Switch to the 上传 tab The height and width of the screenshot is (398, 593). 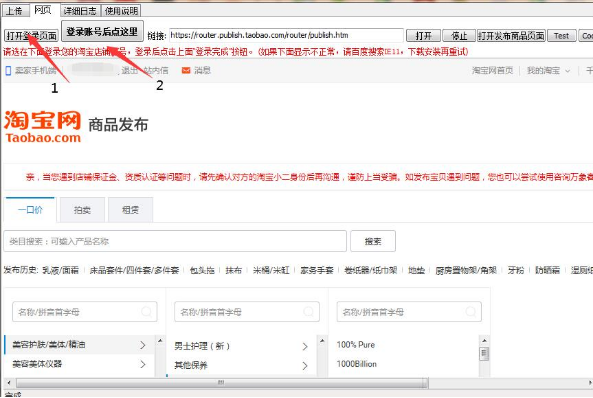click(15, 11)
